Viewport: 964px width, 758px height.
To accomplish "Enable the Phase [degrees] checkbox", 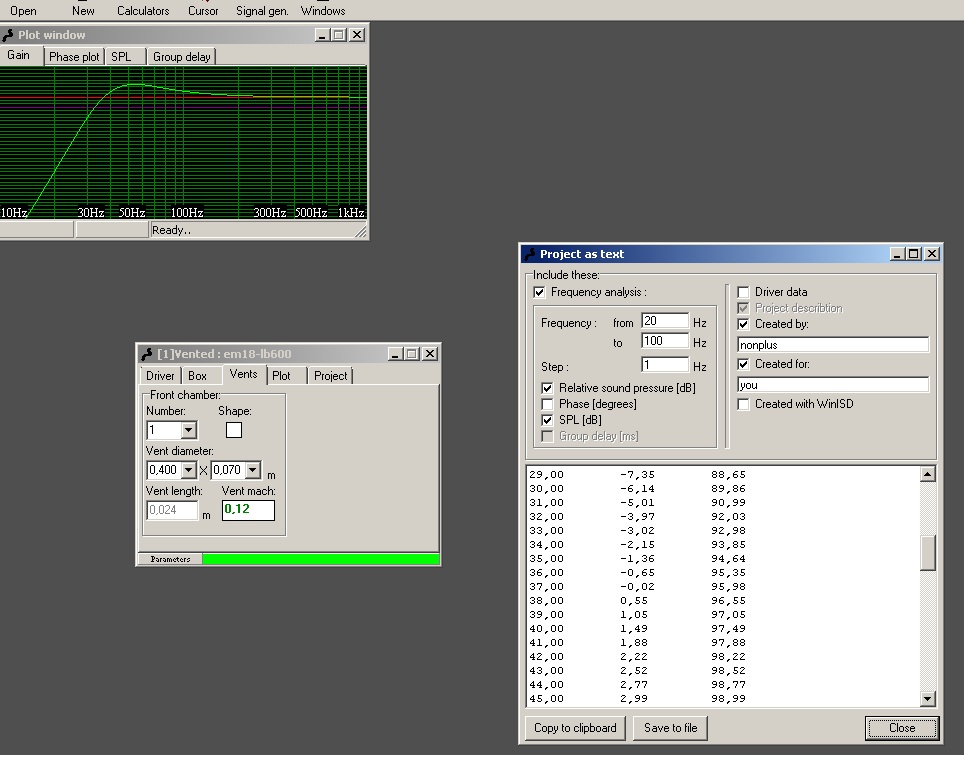I will pyautogui.click(x=547, y=404).
